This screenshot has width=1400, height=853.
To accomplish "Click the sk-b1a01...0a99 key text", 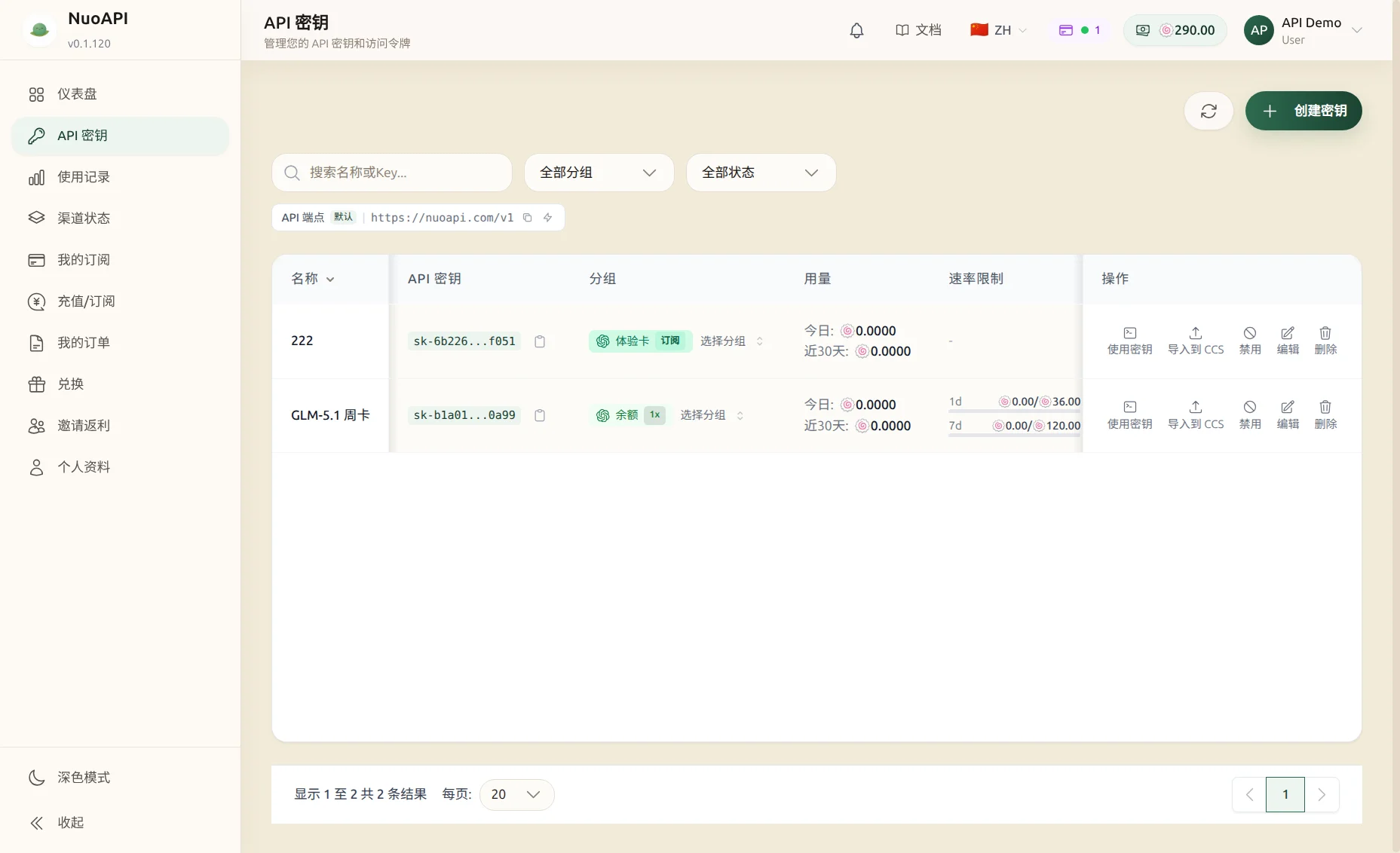I will click(x=464, y=415).
